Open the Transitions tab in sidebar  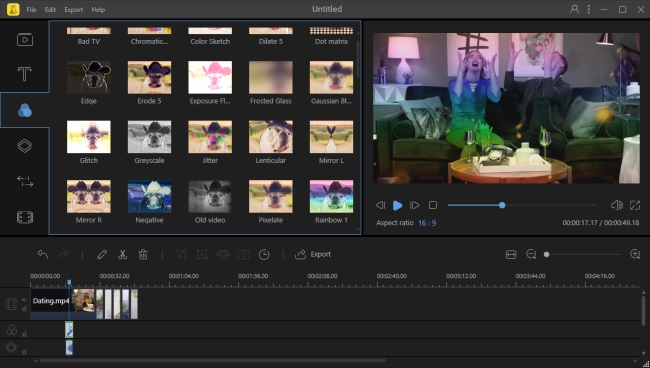25,182
